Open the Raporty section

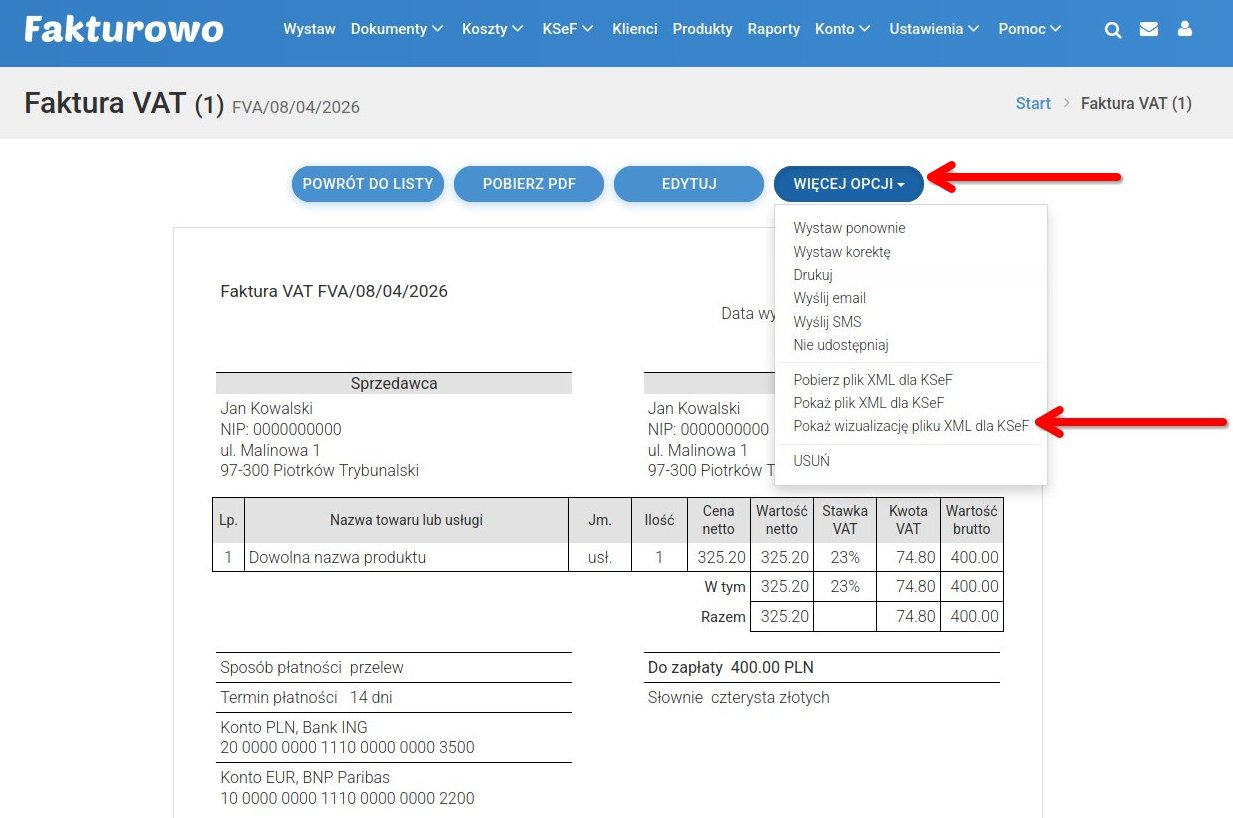click(774, 29)
